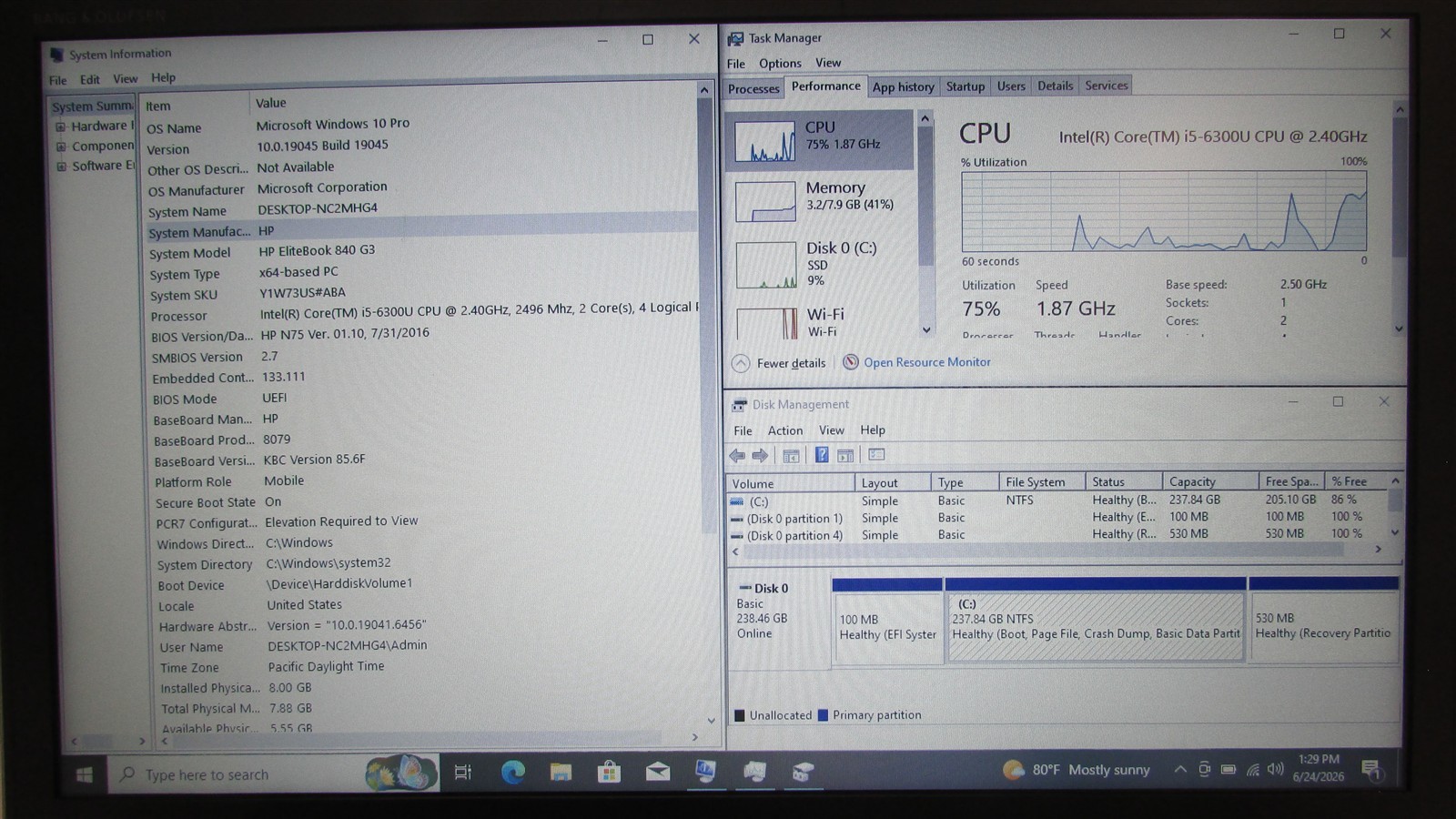Click scroll up arrow in System Information list

pos(704,90)
